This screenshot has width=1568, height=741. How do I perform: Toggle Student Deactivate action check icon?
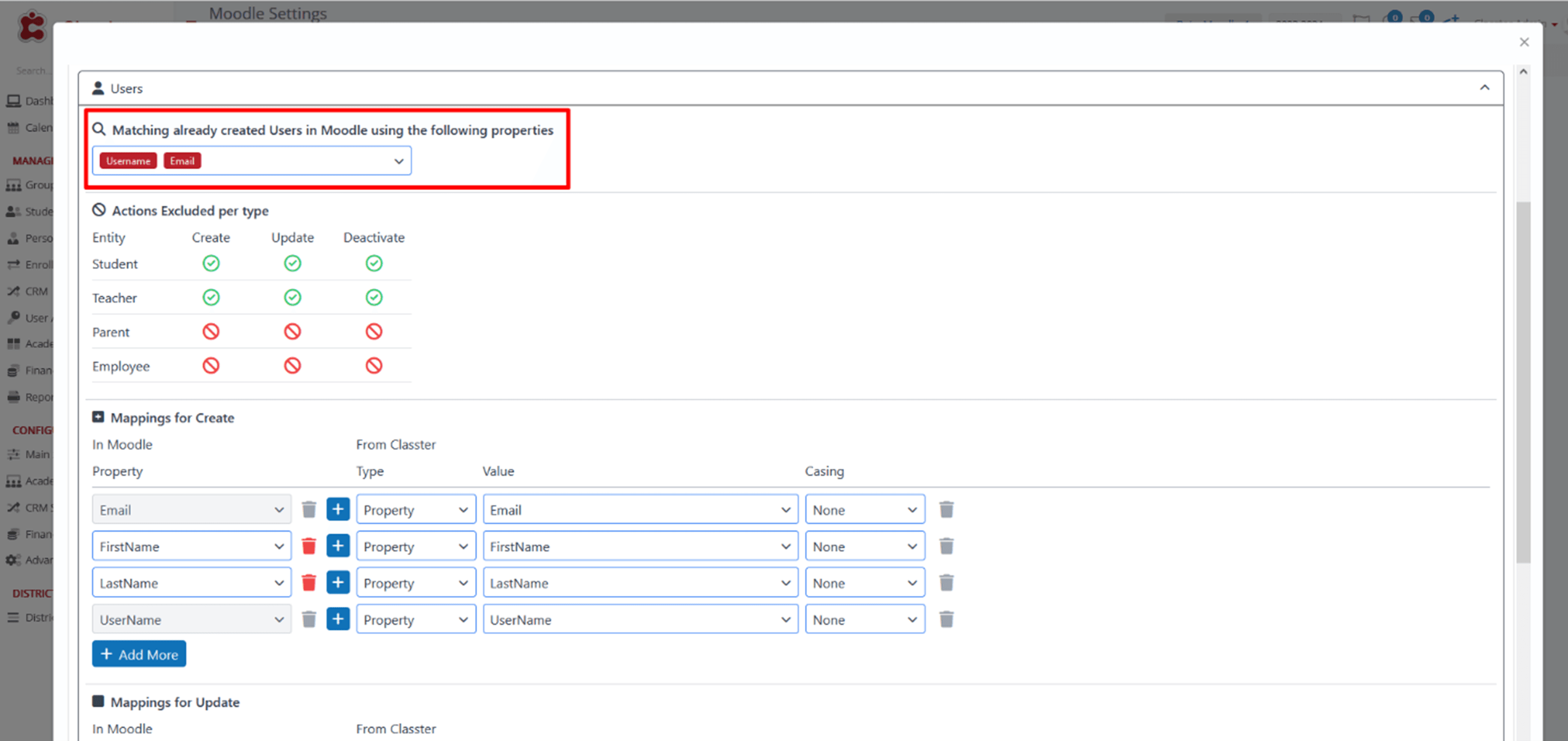click(374, 264)
